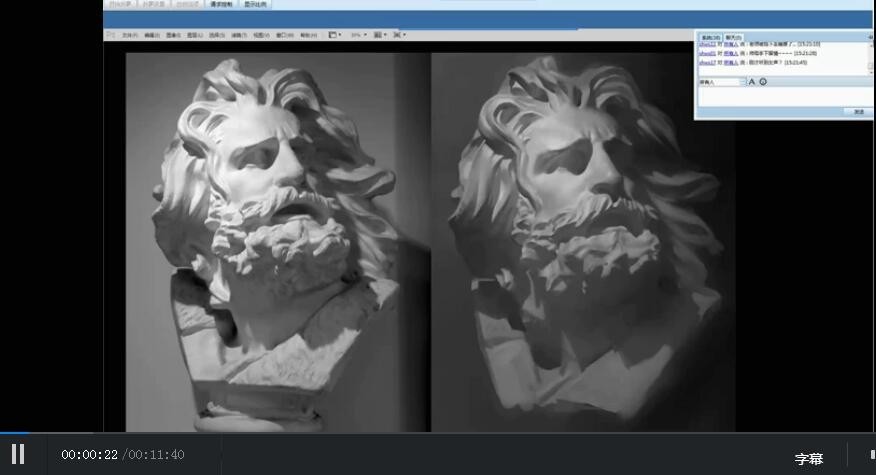Pause the video playback
876x475 pixels.
(x=18, y=454)
